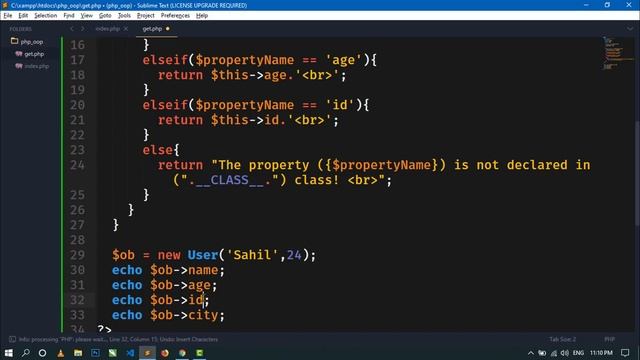Viewport: 640px width, 360px height.
Task: Click the PHP icon beside sidebar get.php
Action: click(x=19, y=53)
